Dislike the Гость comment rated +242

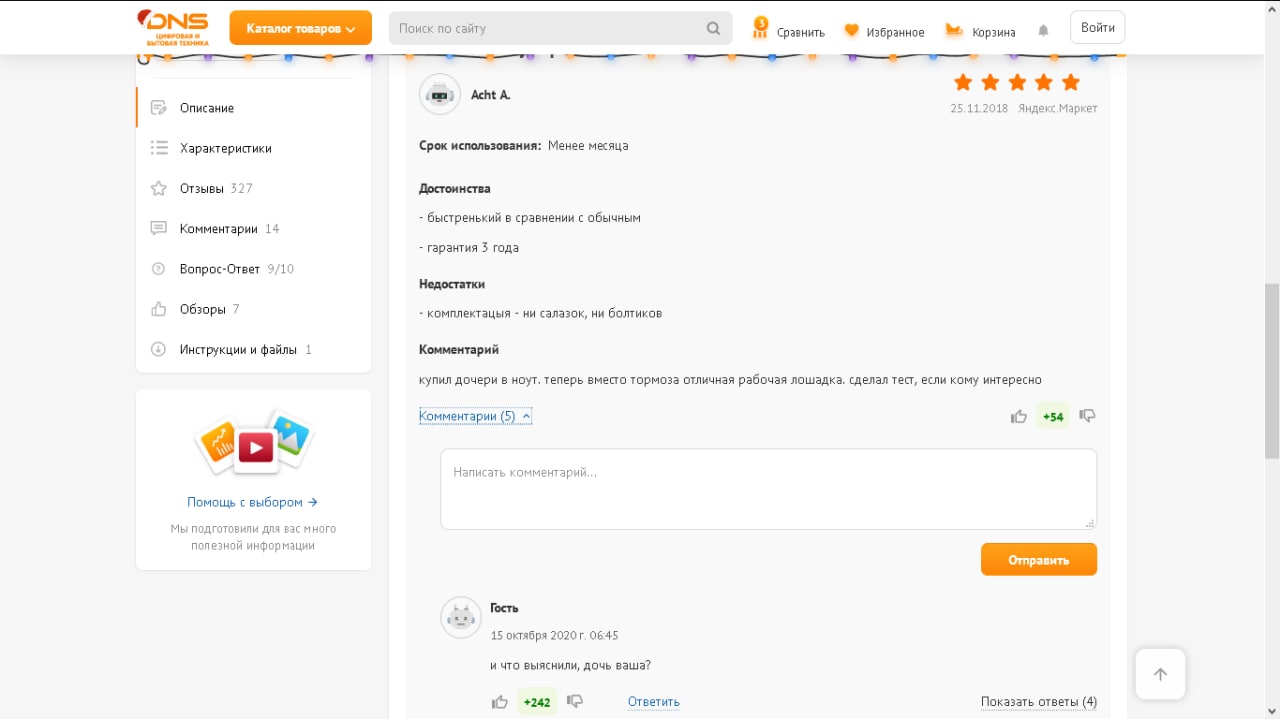click(x=575, y=702)
